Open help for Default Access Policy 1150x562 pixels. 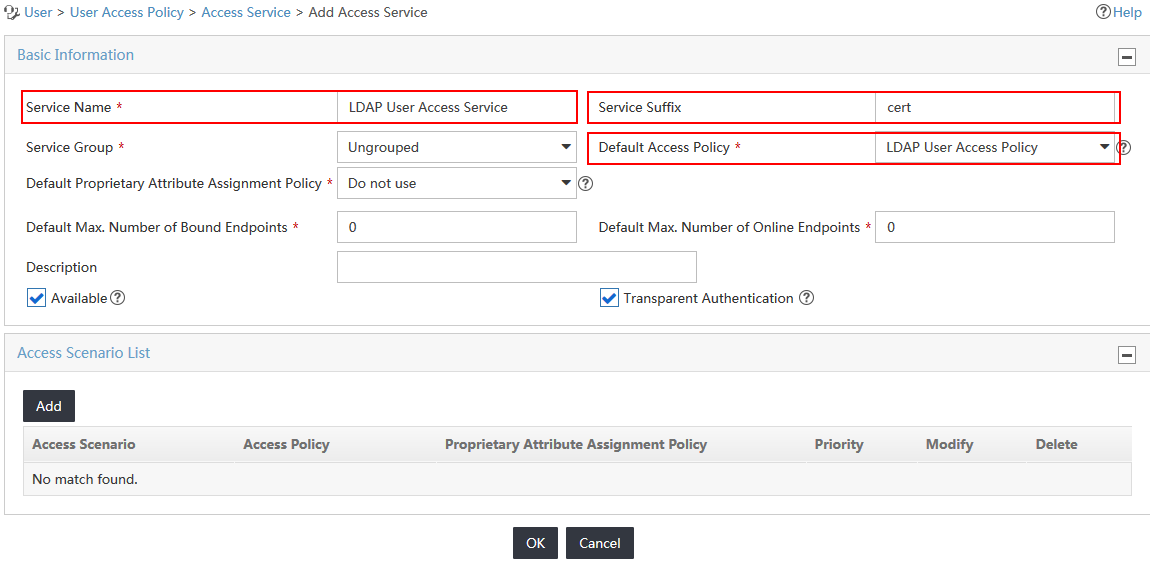(1124, 147)
